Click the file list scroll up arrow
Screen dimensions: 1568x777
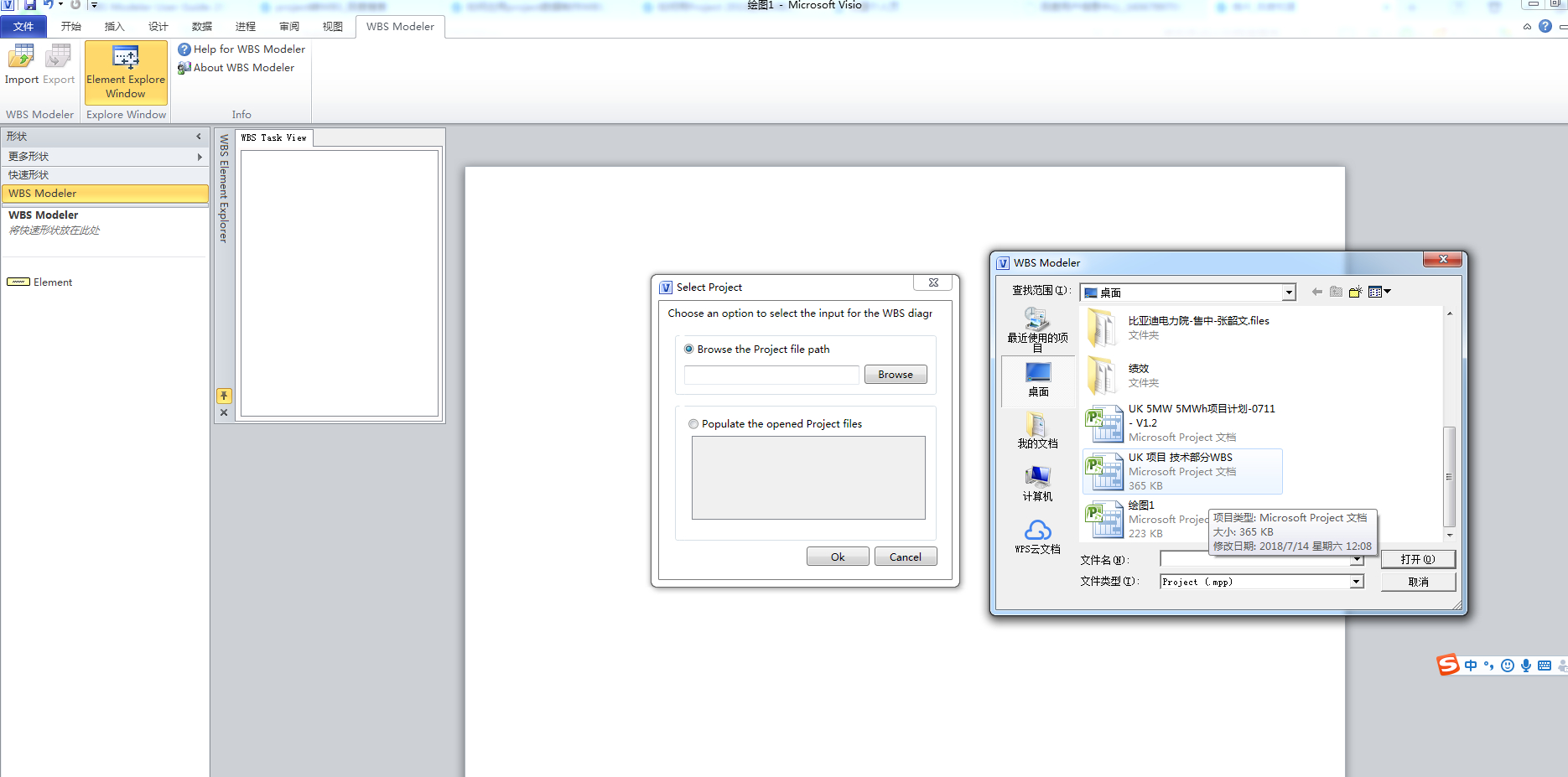1450,313
